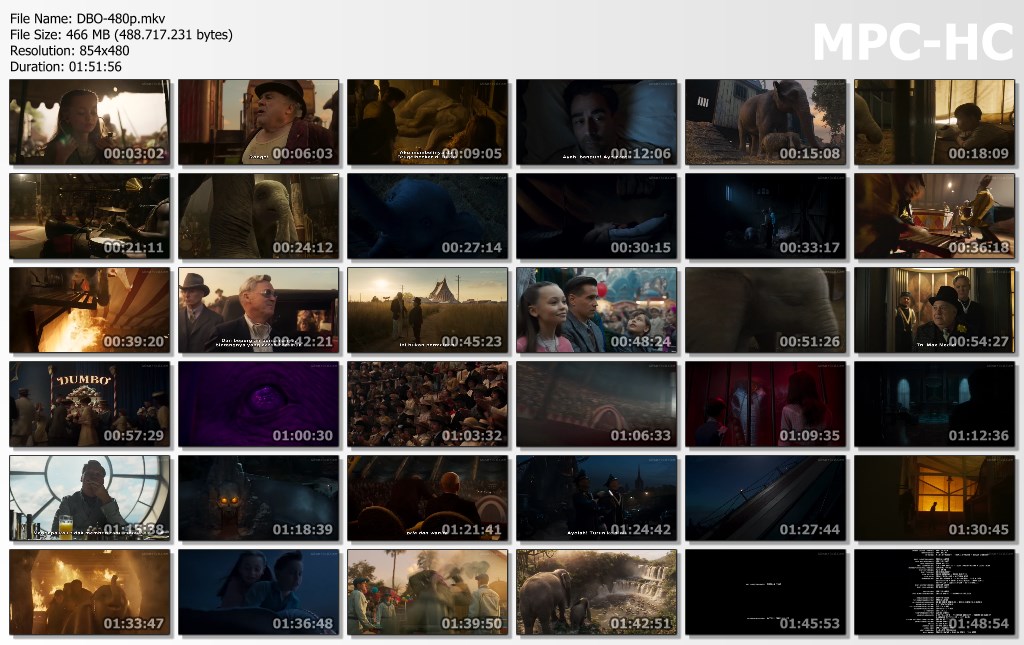This screenshot has width=1024, height=645.
Task: Click the crowd frame at 01:03:32
Action: click(428, 404)
